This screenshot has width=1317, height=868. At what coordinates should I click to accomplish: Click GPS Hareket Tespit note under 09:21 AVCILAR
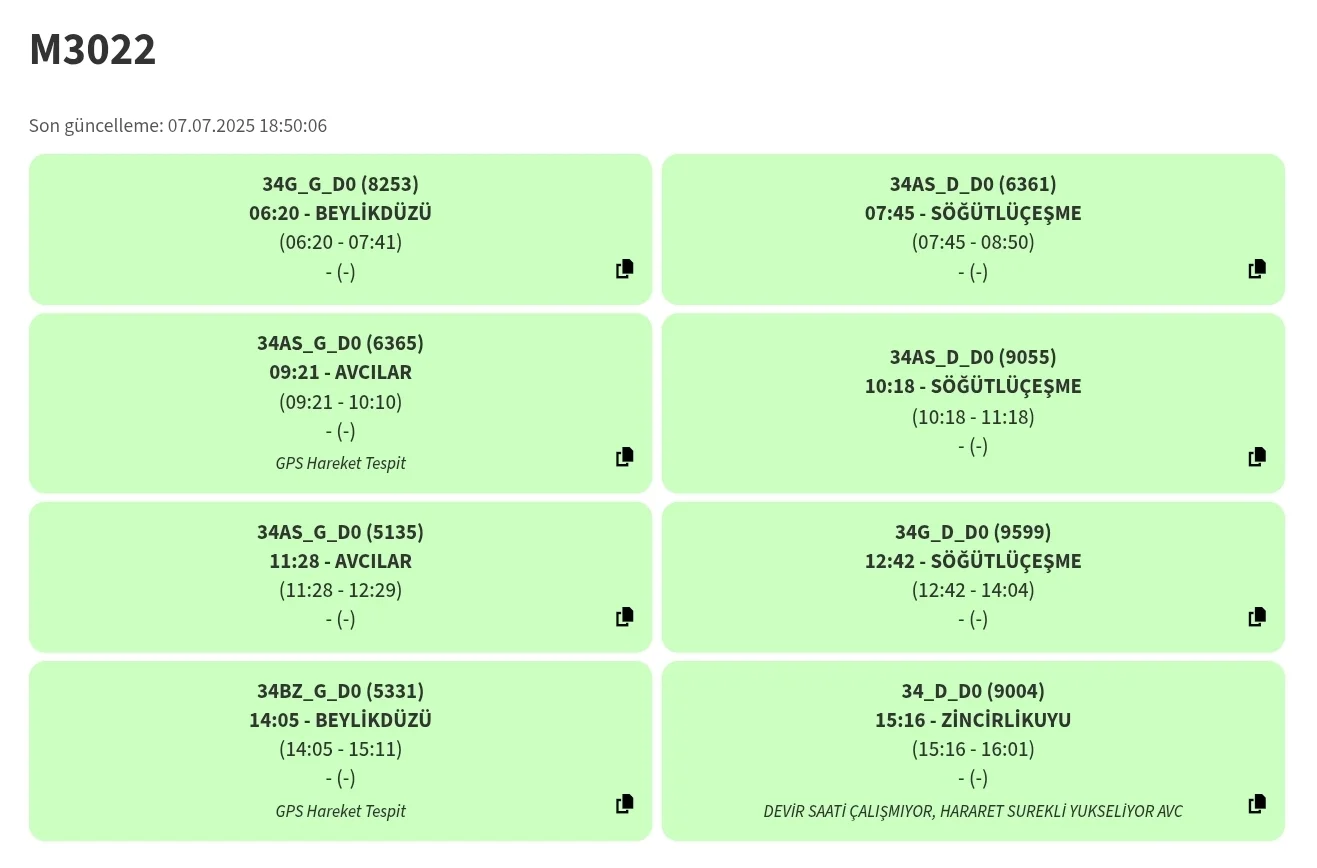(x=340, y=463)
